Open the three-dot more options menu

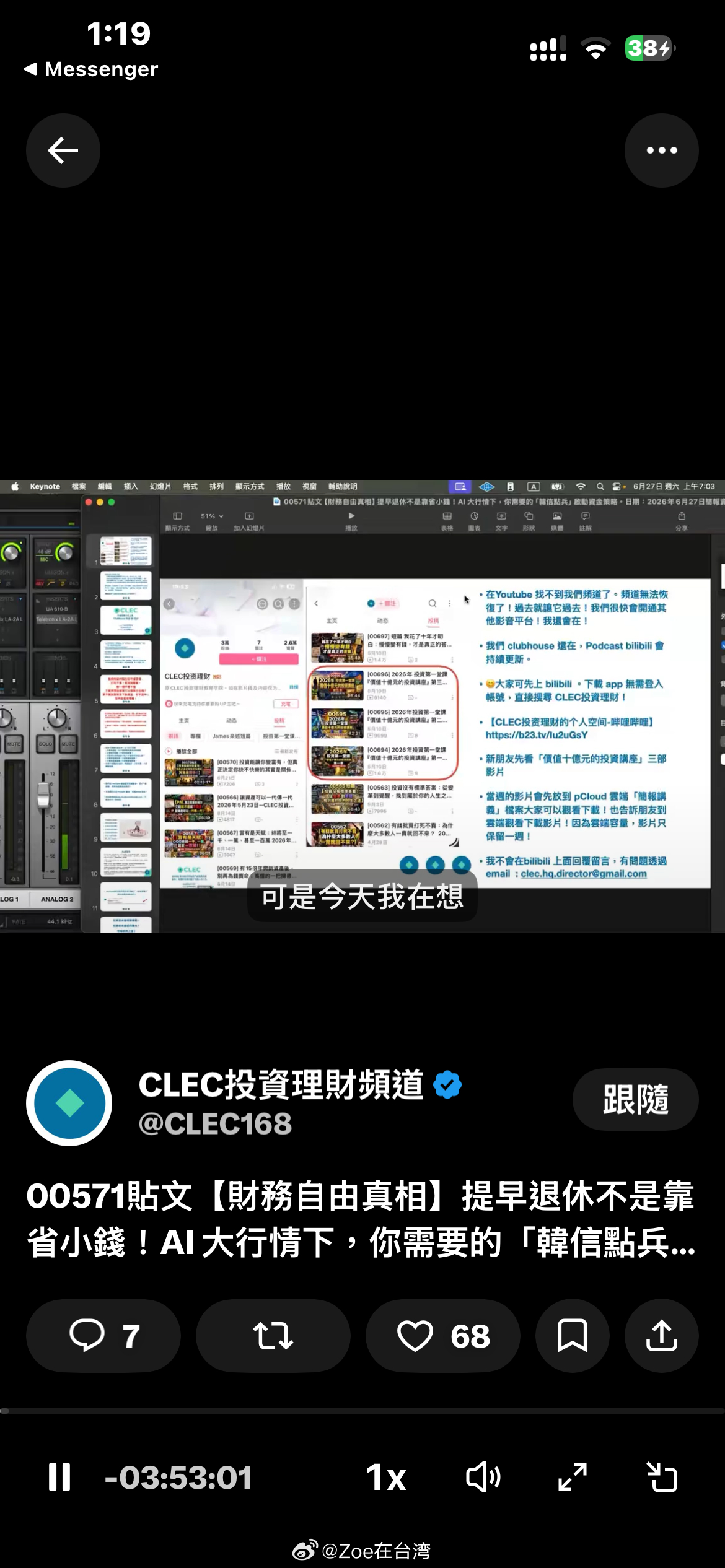point(661,150)
